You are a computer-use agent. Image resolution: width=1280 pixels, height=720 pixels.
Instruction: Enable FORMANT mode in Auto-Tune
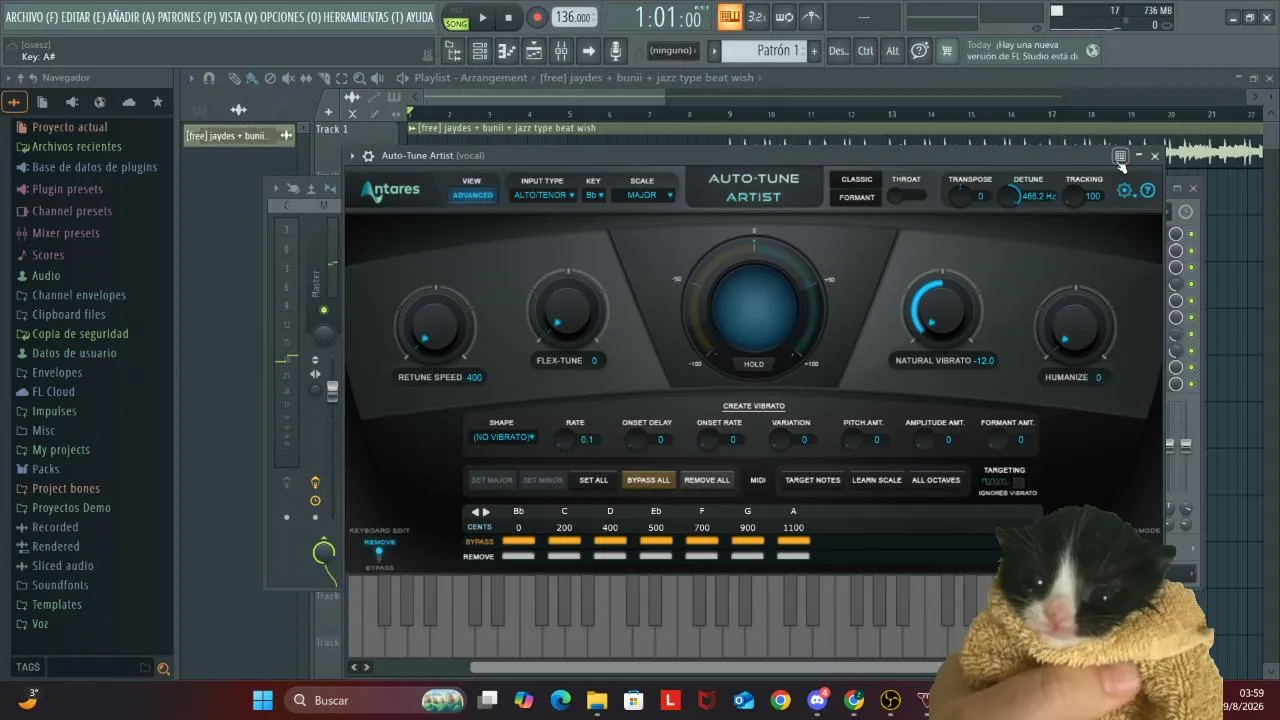coord(857,197)
